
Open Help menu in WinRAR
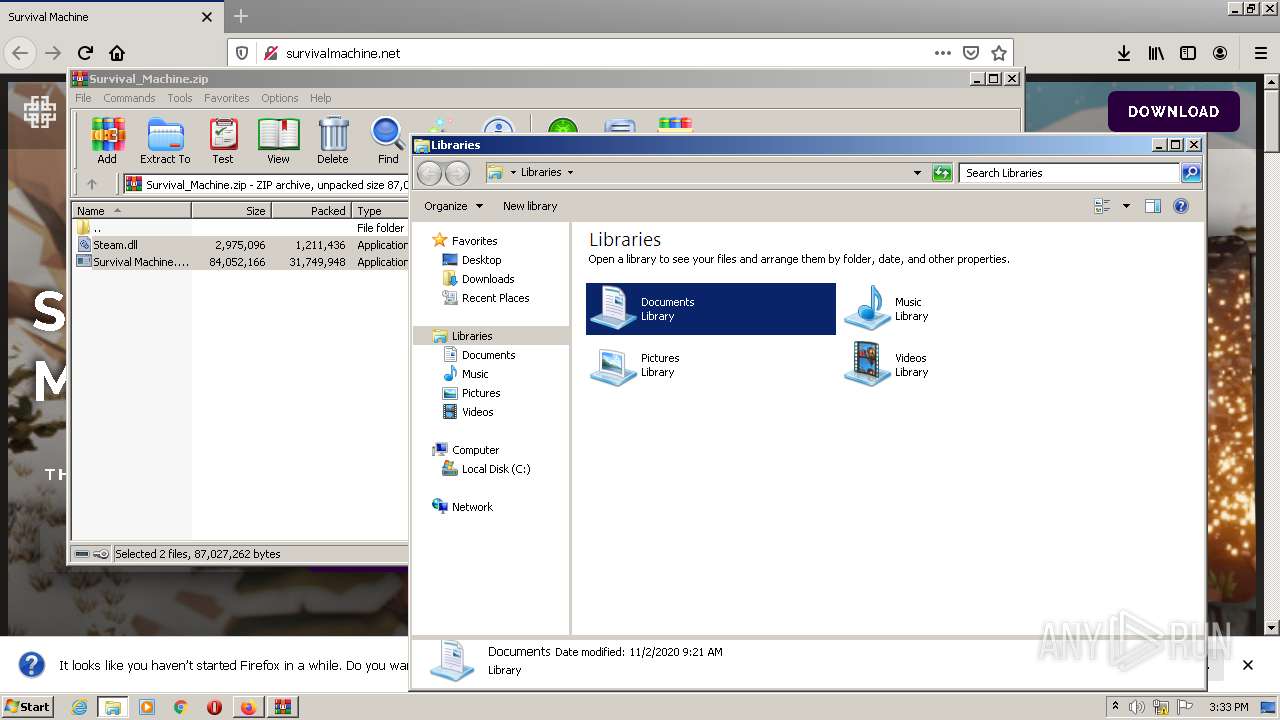[320, 98]
